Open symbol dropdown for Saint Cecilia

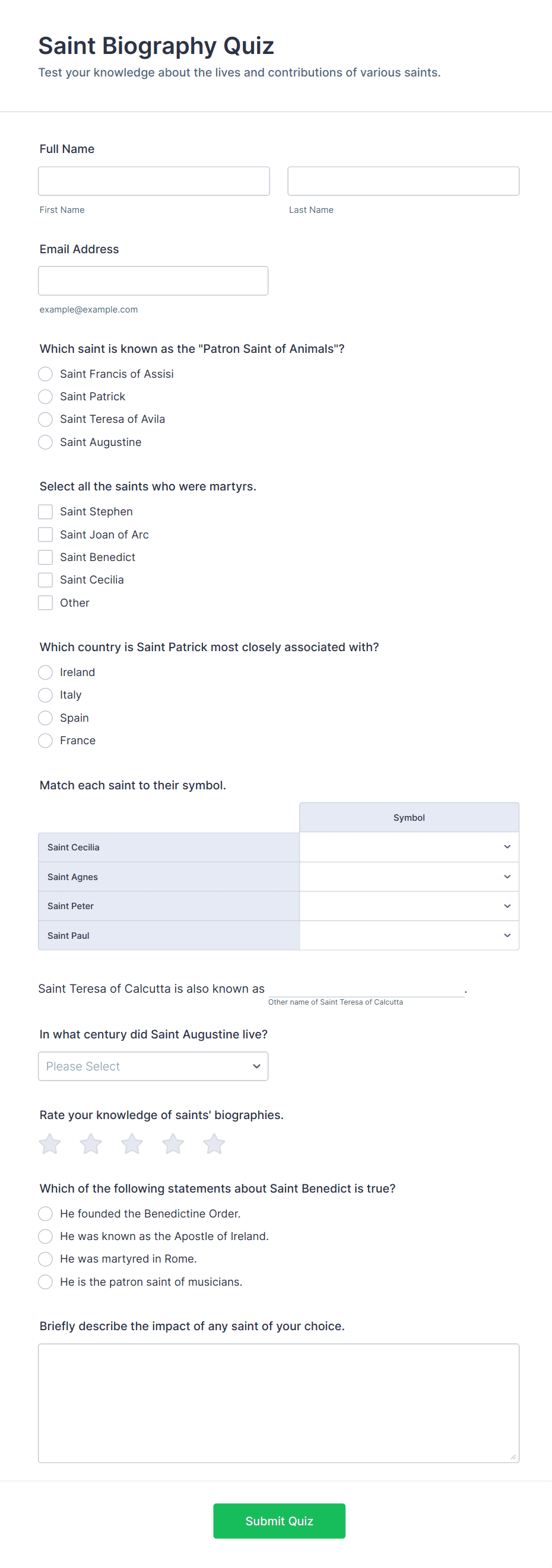tap(409, 847)
